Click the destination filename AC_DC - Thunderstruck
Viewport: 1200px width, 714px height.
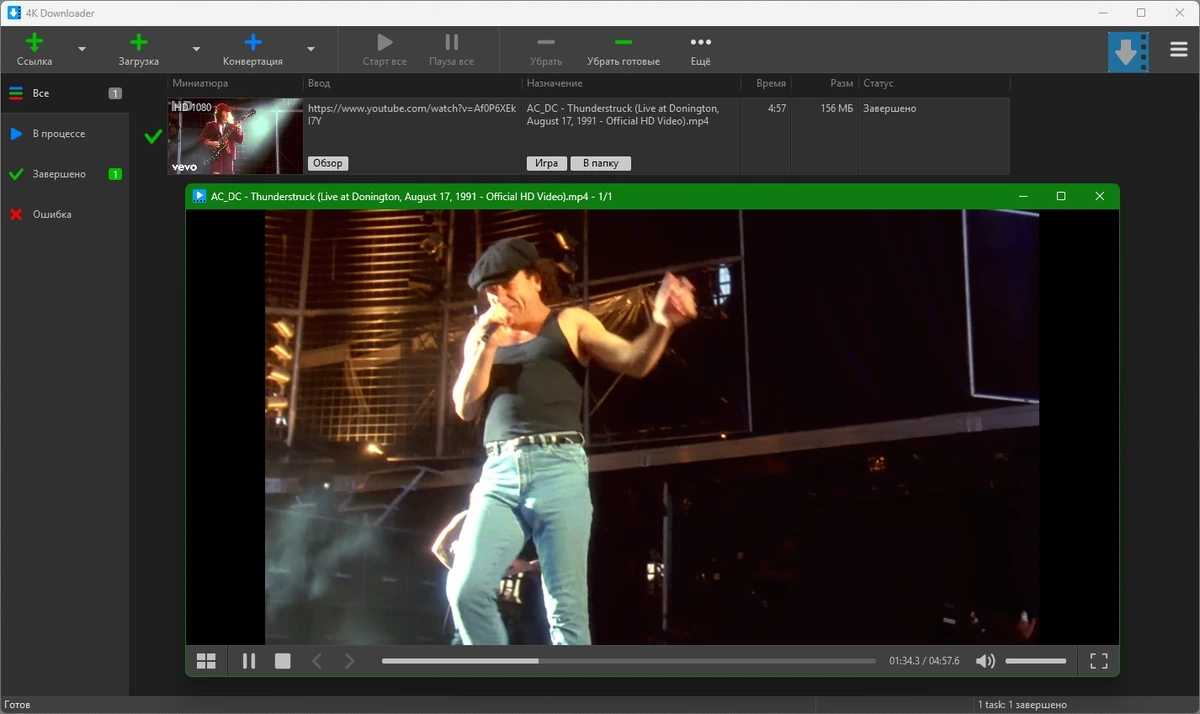click(x=622, y=114)
